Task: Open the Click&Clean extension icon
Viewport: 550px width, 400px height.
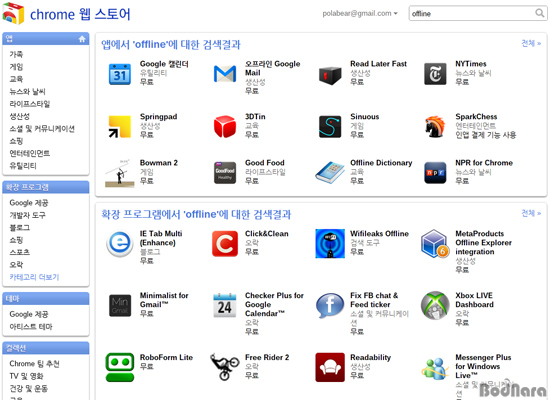Action: (225, 244)
